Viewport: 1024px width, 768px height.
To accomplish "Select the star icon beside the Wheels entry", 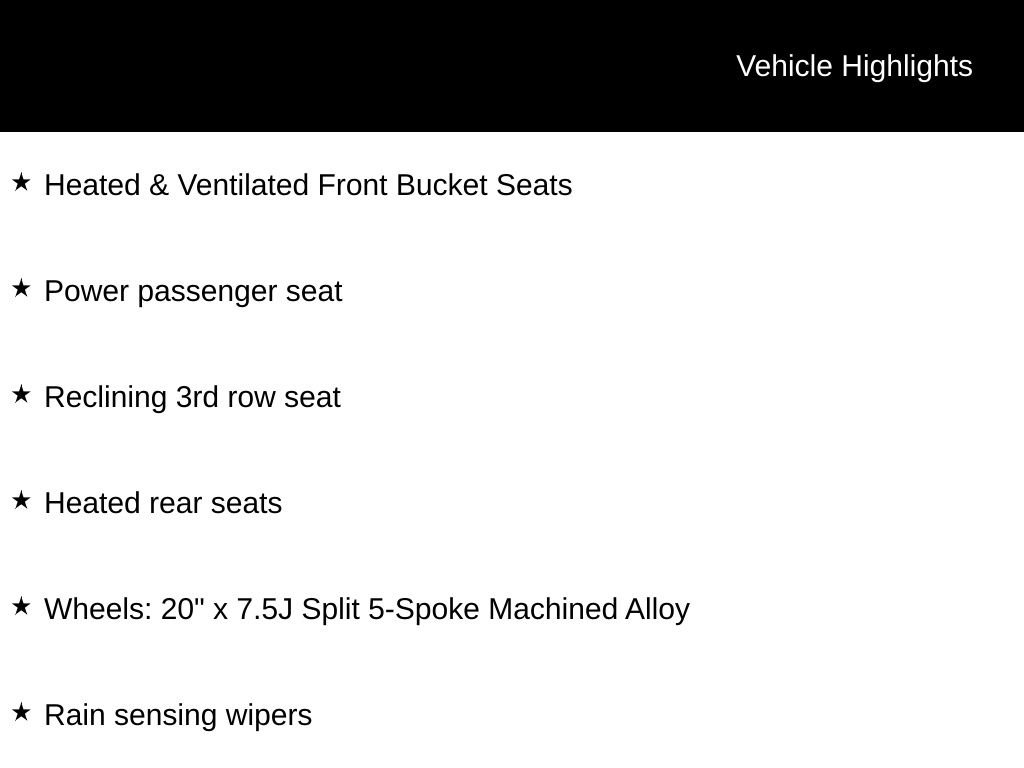I will click(21, 606).
